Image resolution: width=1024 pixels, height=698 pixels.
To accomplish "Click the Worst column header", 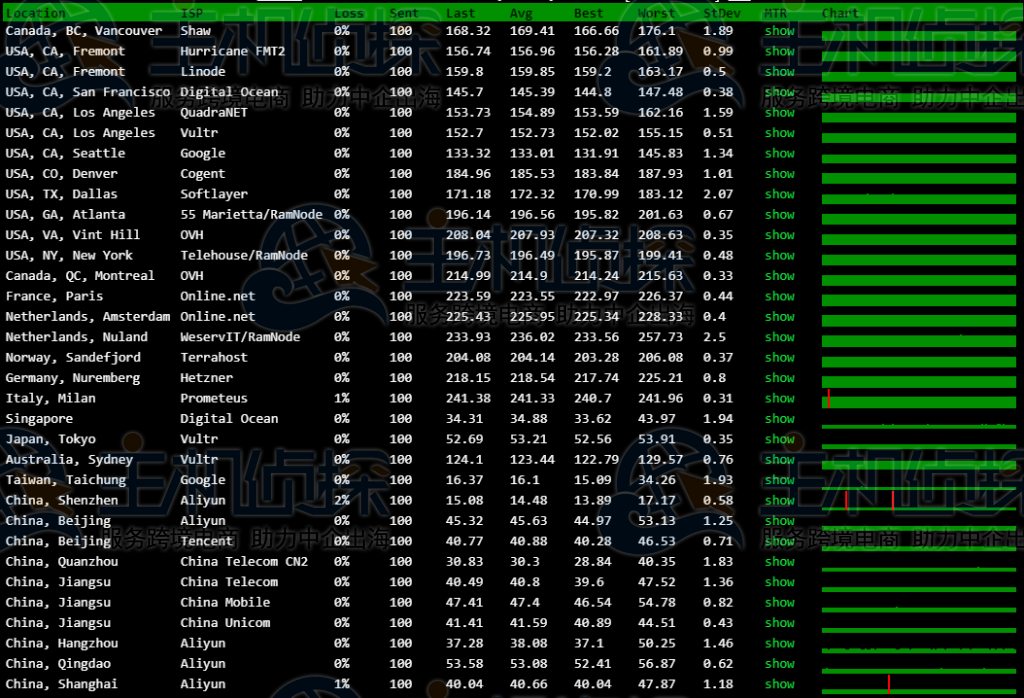I will (x=656, y=13).
